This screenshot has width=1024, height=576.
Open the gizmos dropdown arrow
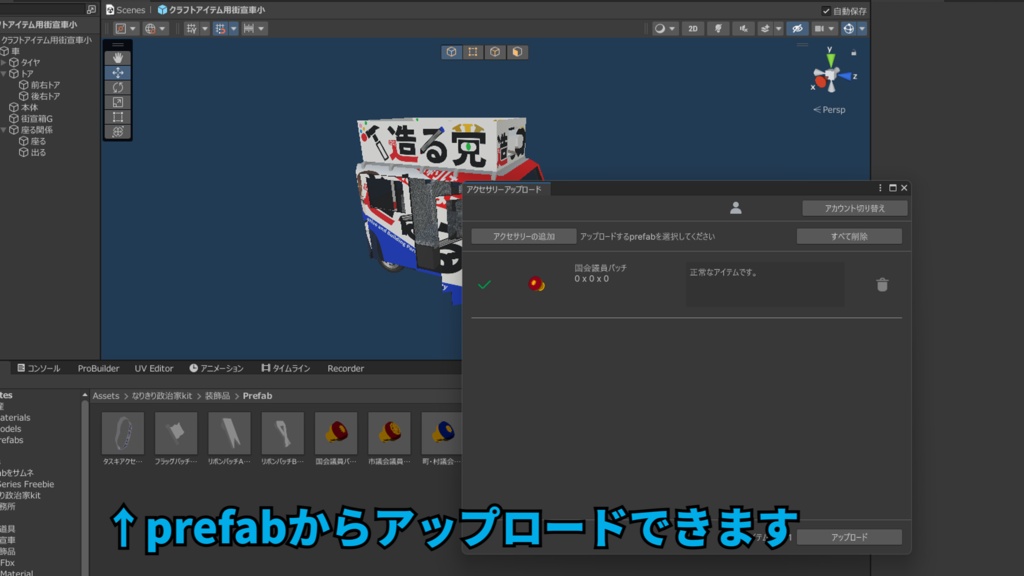[862, 29]
